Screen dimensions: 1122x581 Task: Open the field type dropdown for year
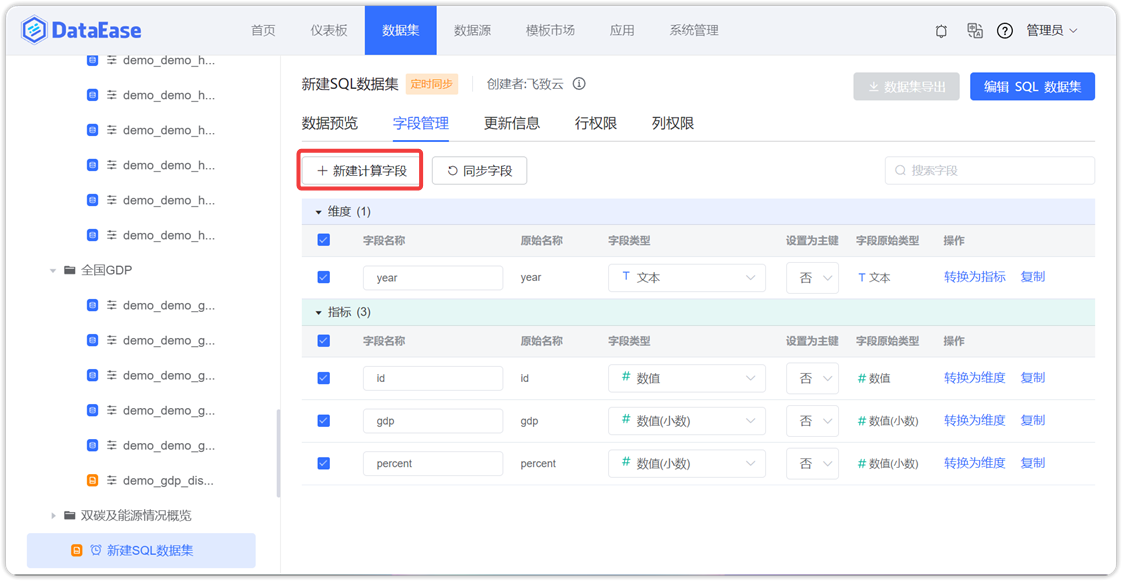(687, 278)
